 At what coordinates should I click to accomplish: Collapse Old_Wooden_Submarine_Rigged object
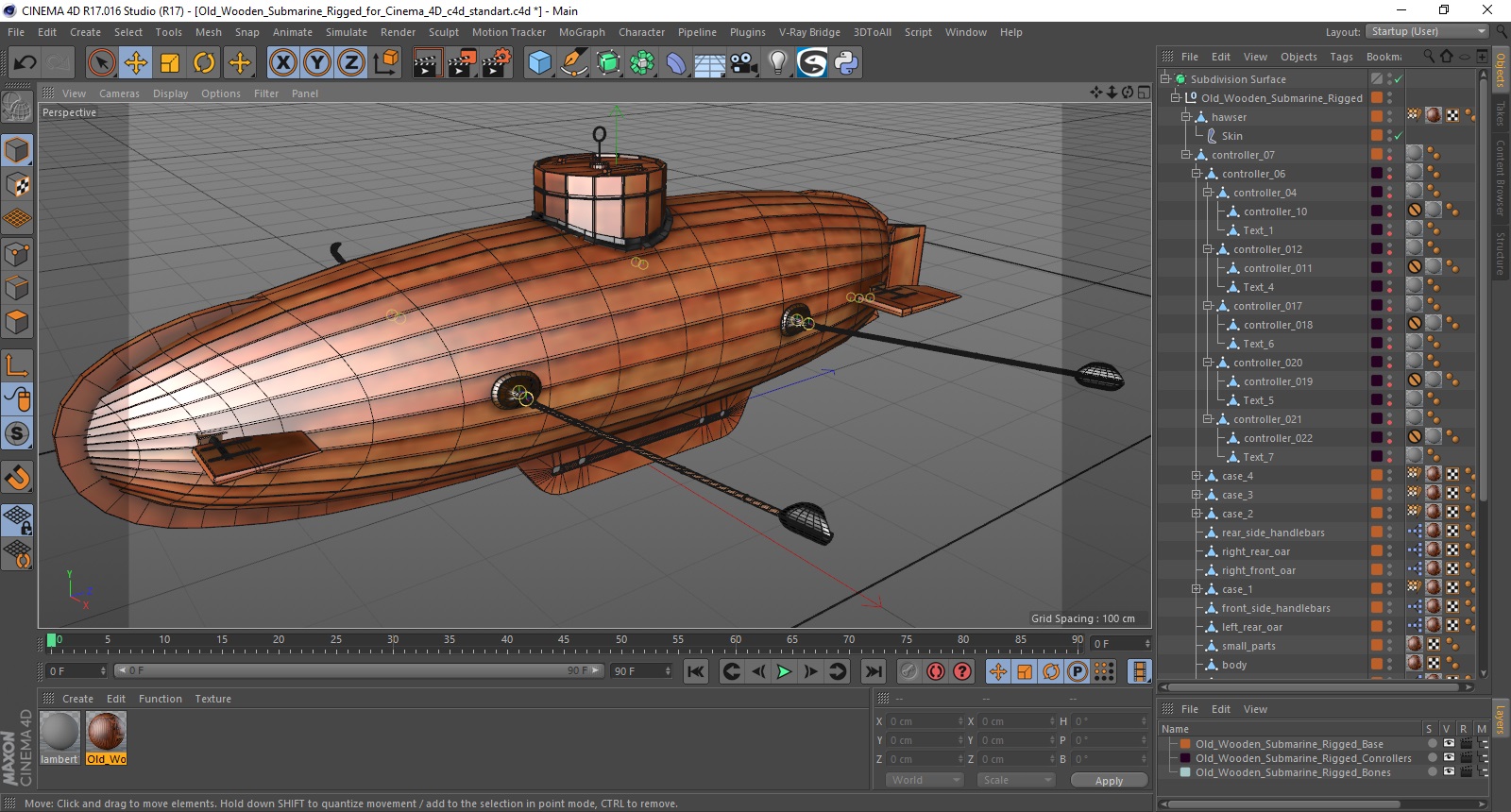[1176, 97]
